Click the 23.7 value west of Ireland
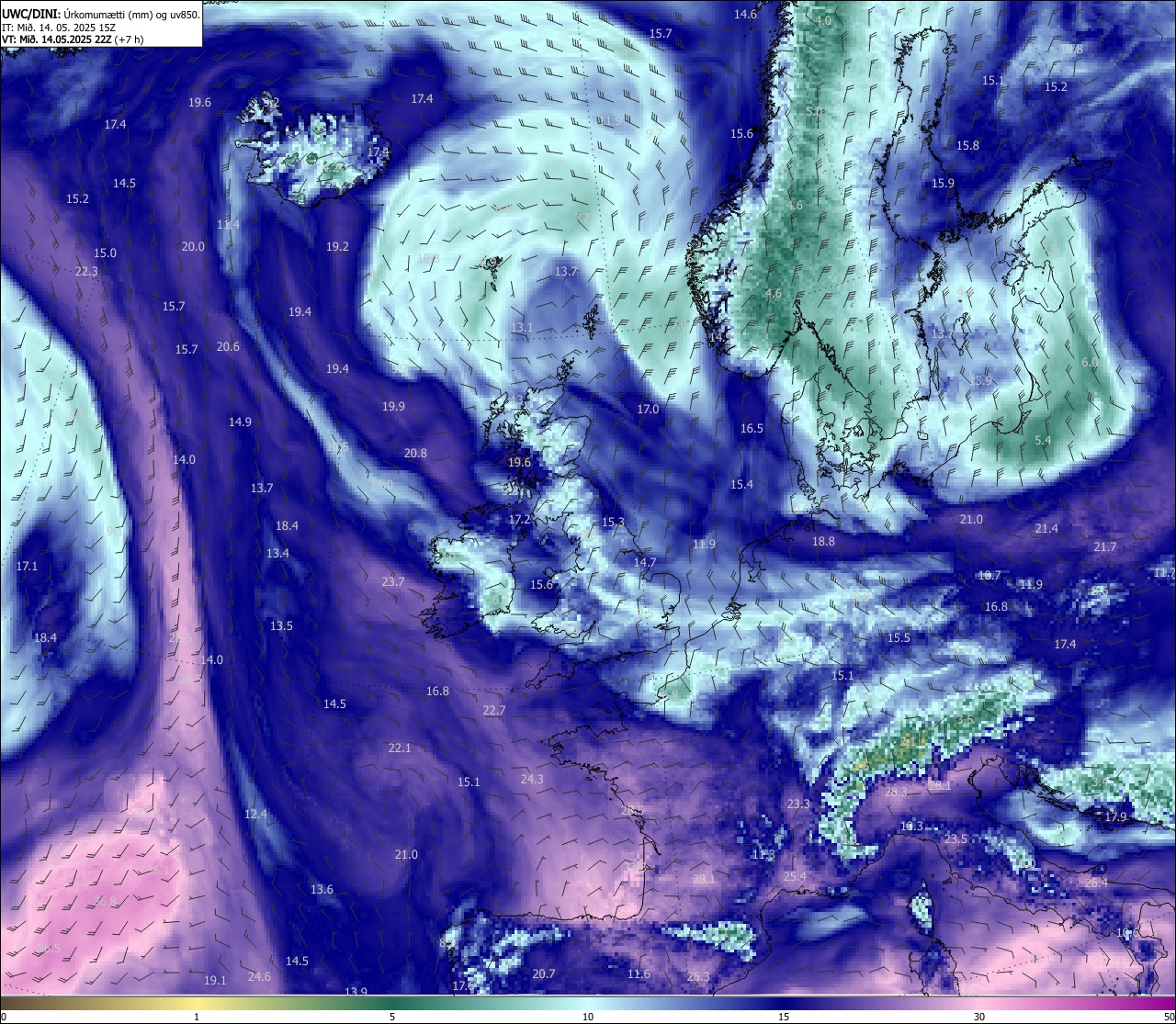The image size is (1176, 1024). 392,581
